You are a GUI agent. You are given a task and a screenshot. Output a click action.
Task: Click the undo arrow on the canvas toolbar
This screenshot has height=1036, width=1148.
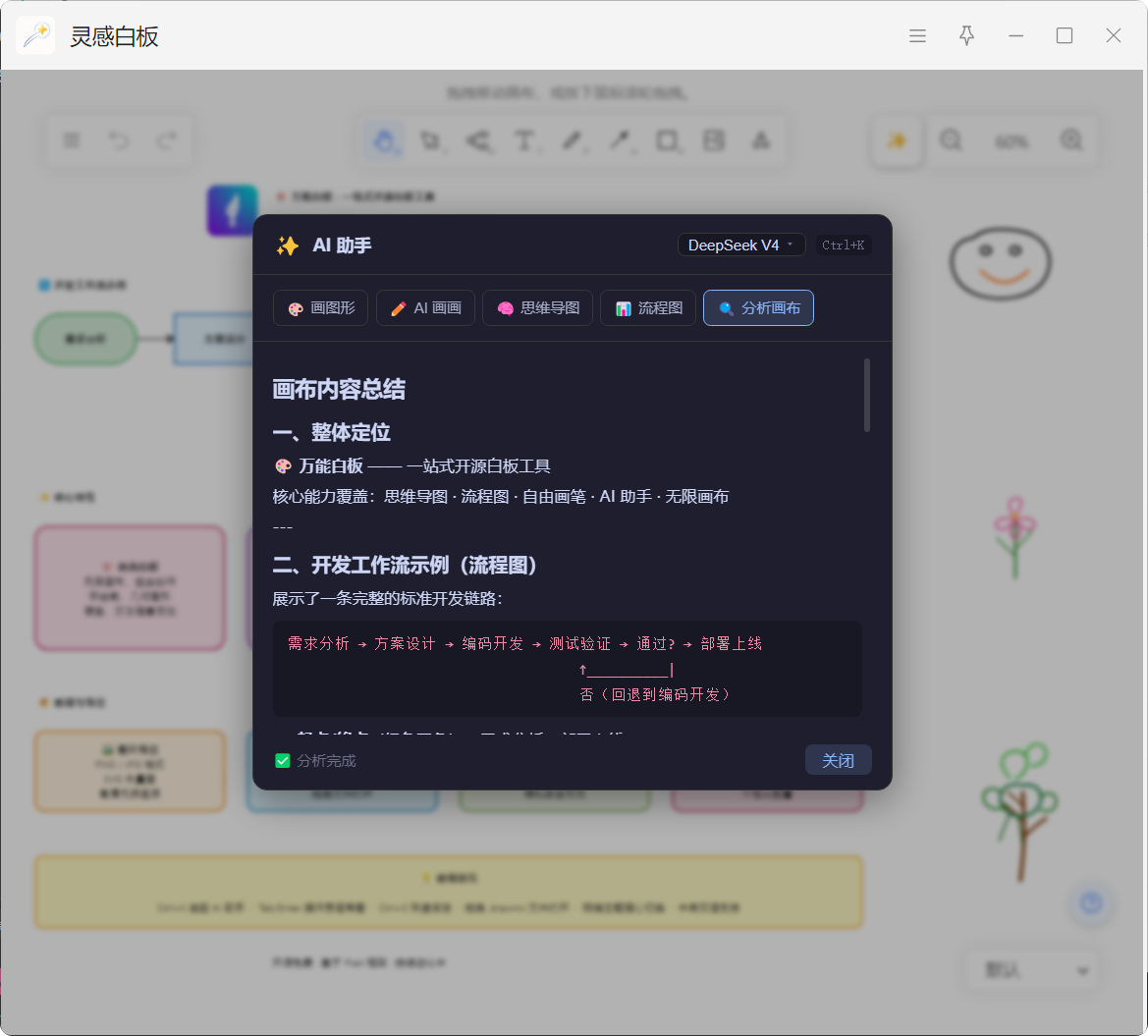(x=119, y=139)
